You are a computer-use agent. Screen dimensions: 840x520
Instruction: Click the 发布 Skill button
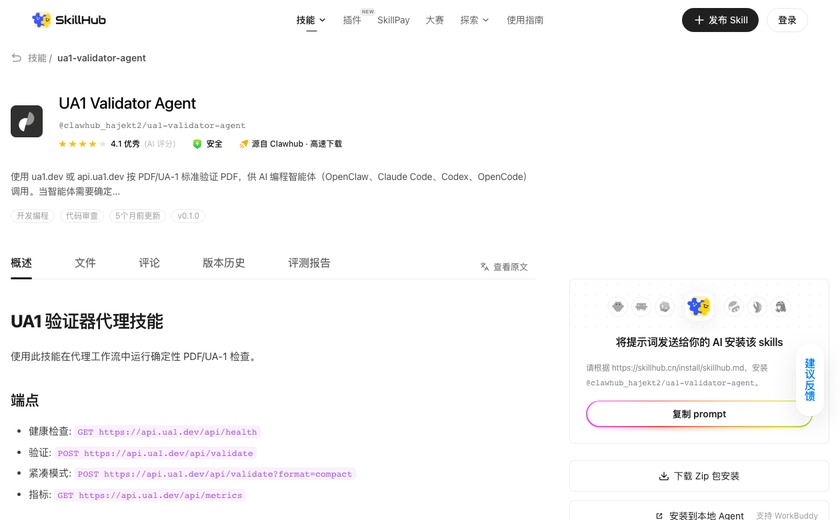point(720,20)
